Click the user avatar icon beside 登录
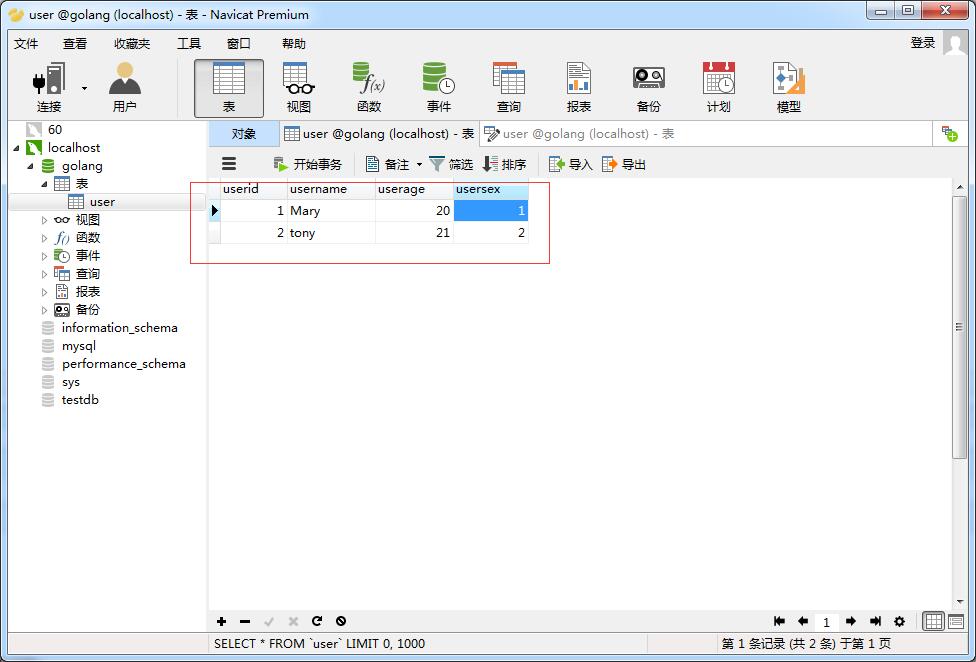Image resolution: width=976 pixels, height=662 pixels. coord(954,43)
